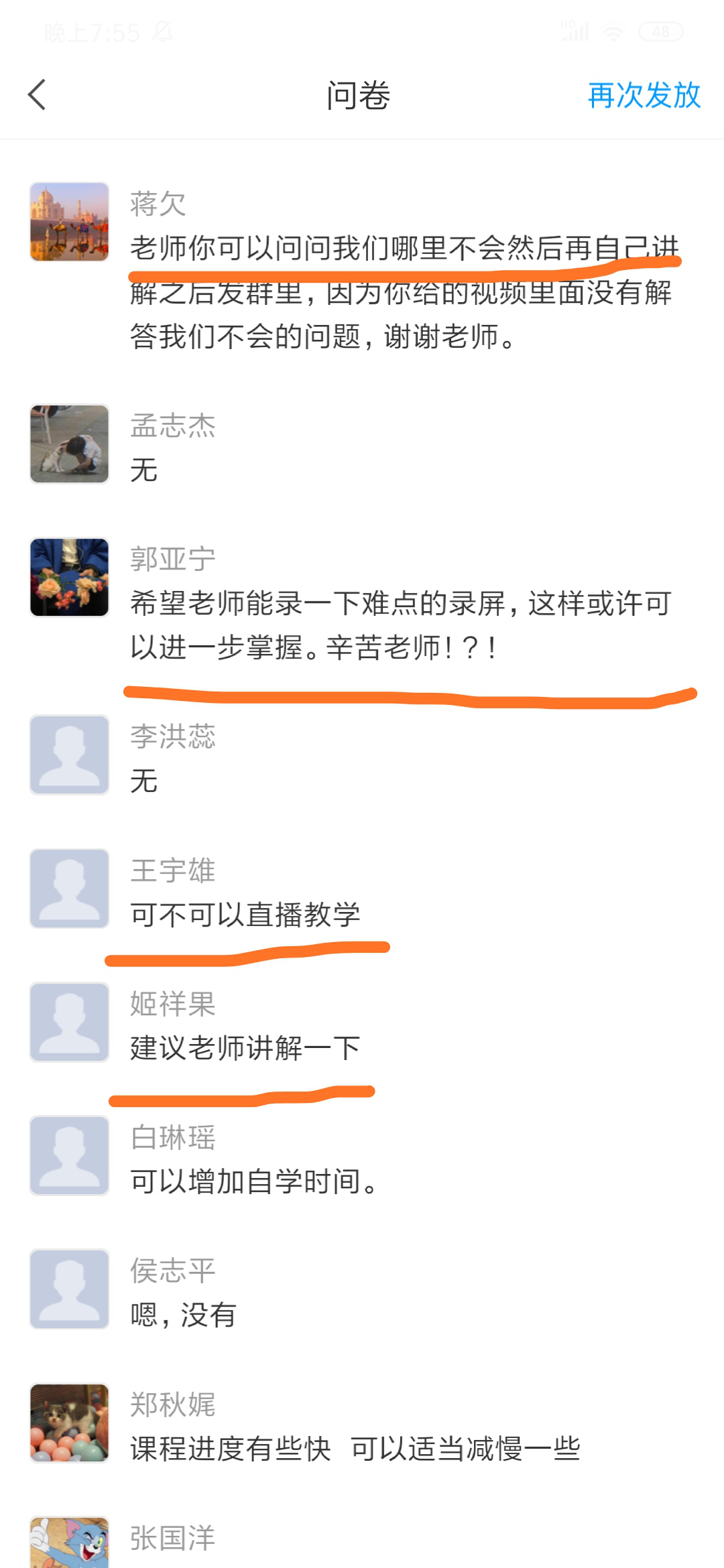This screenshot has width=724, height=1568.
Task: Tap 白琳瑶's default avatar icon
Action: click(x=70, y=1155)
